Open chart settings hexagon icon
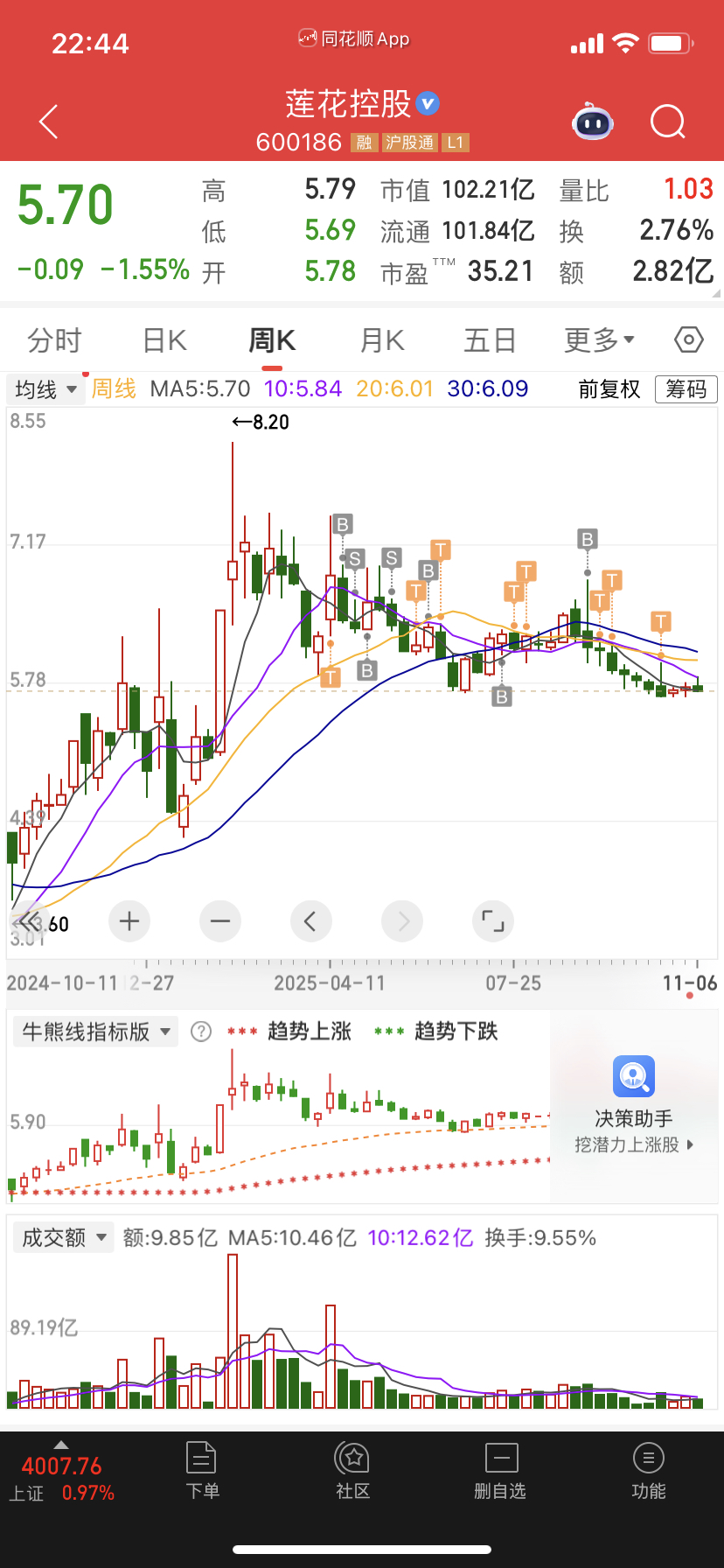 tap(689, 339)
